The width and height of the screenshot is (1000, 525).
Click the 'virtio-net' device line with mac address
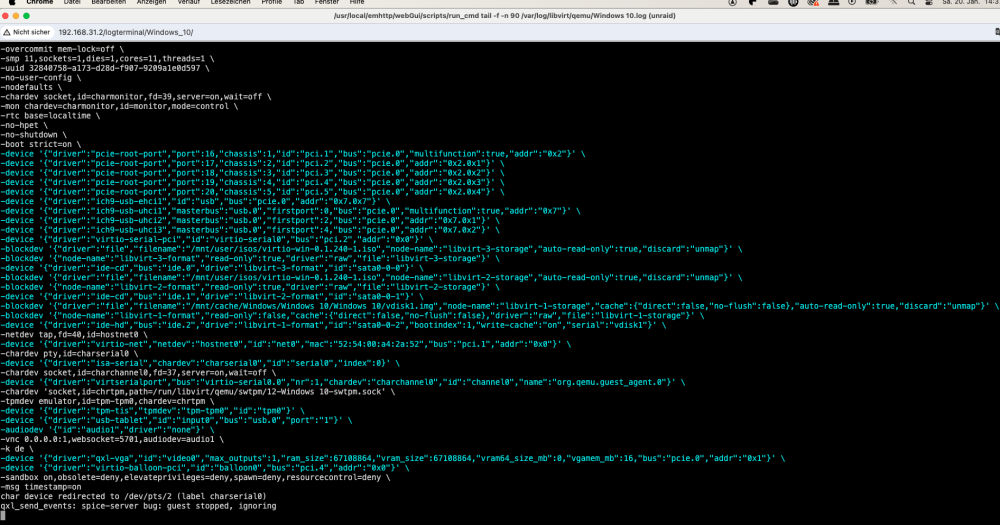point(286,344)
